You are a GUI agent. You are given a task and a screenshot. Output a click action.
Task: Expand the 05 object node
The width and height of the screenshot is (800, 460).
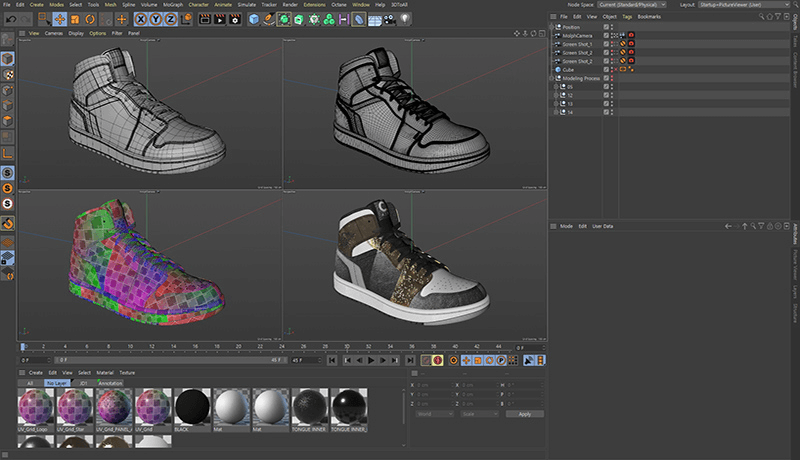click(x=556, y=87)
